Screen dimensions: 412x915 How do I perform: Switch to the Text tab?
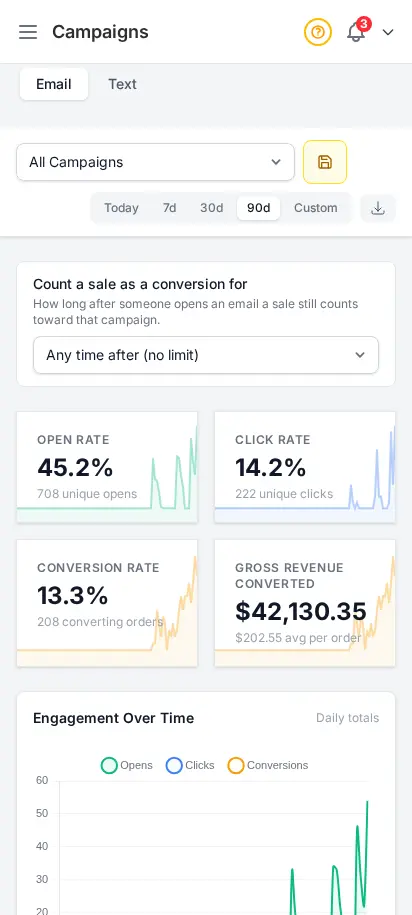[x=123, y=84]
